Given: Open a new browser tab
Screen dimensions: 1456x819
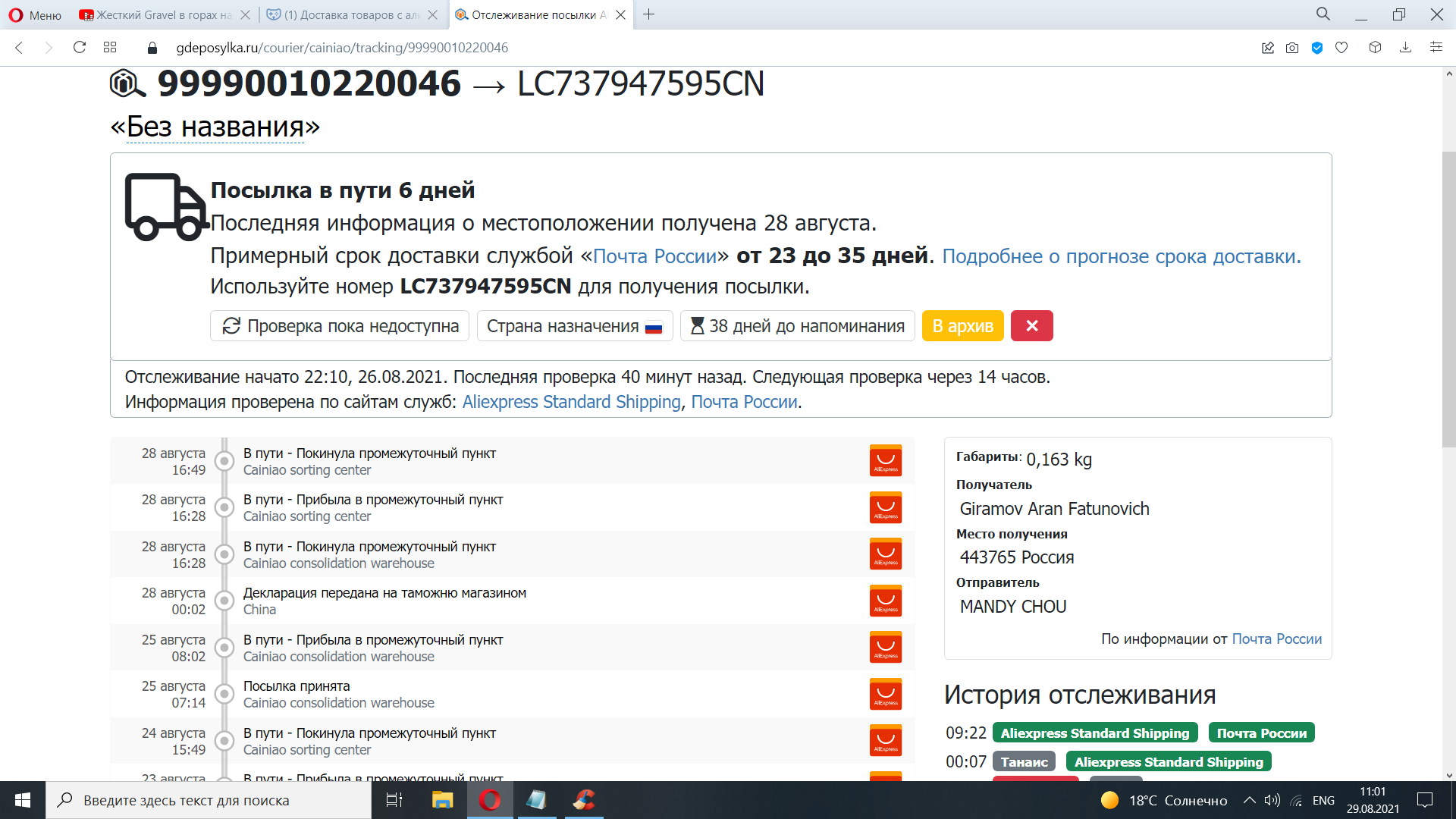Looking at the screenshot, I should [x=648, y=14].
